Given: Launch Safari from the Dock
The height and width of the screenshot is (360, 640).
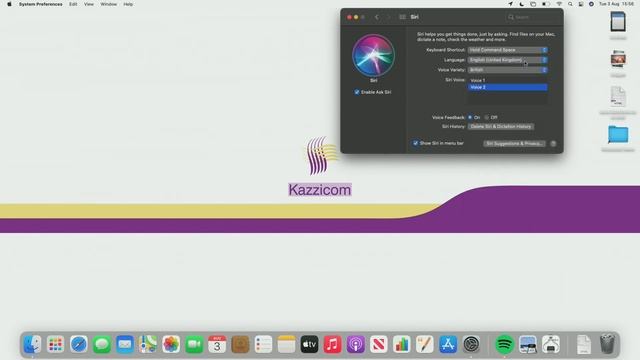Looking at the screenshot, I should (x=78, y=344).
